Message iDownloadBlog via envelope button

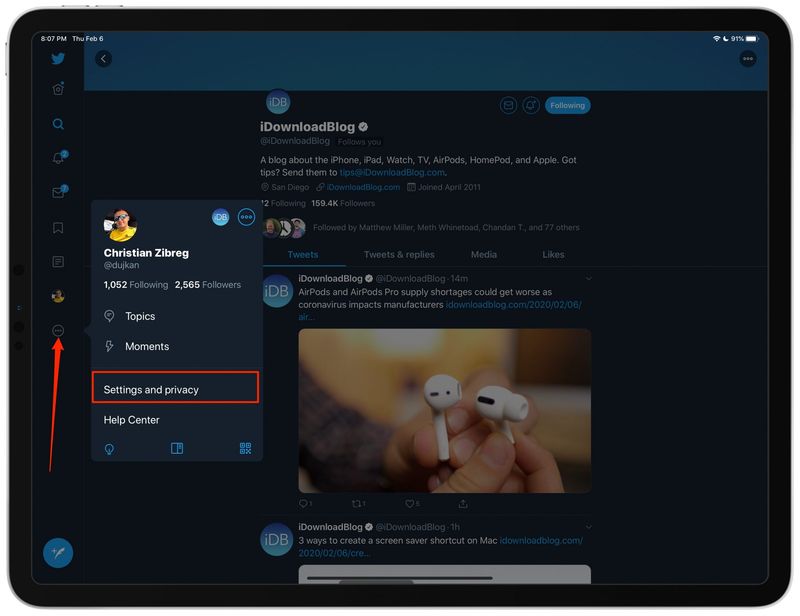[x=508, y=106]
